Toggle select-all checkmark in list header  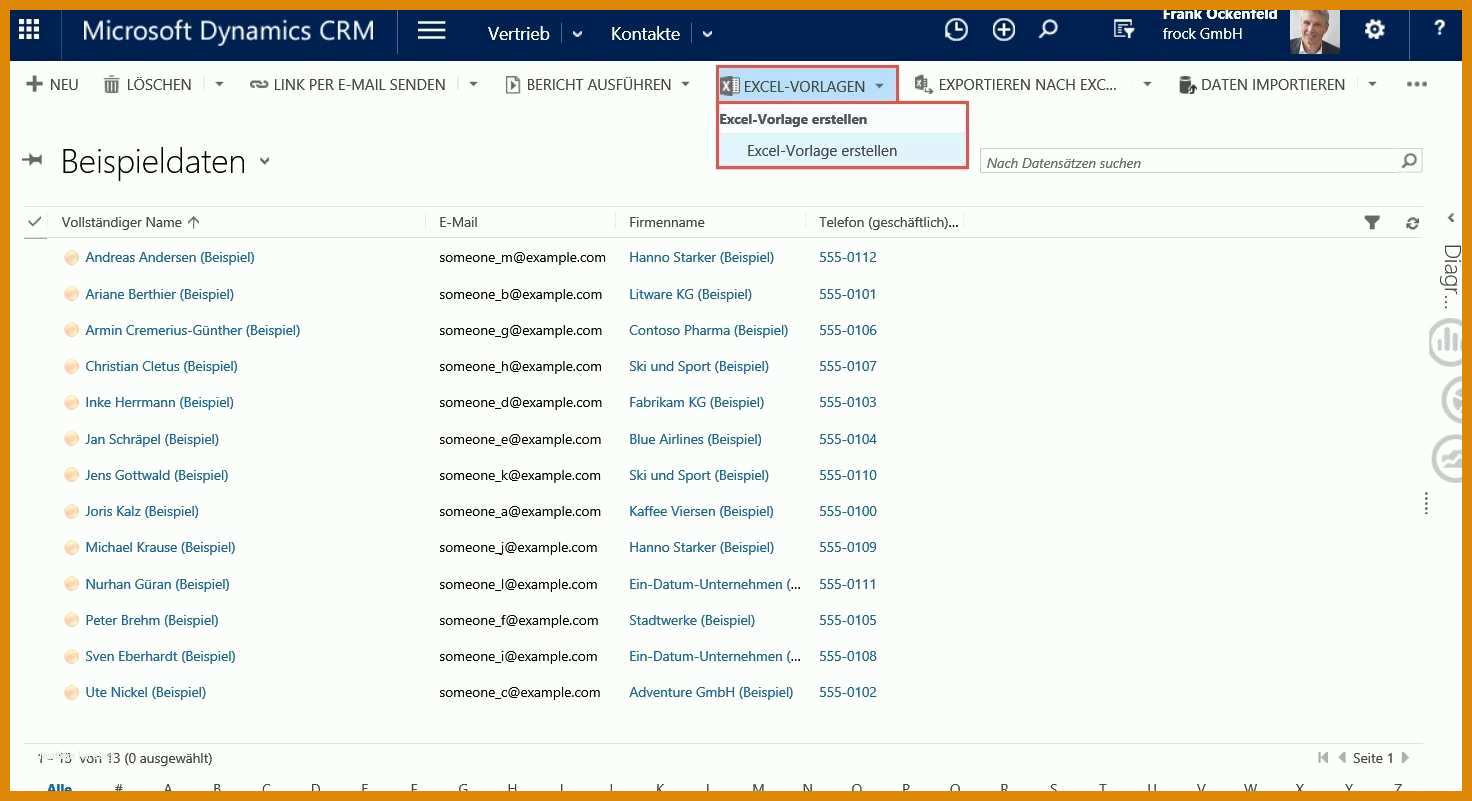(x=35, y=222)
